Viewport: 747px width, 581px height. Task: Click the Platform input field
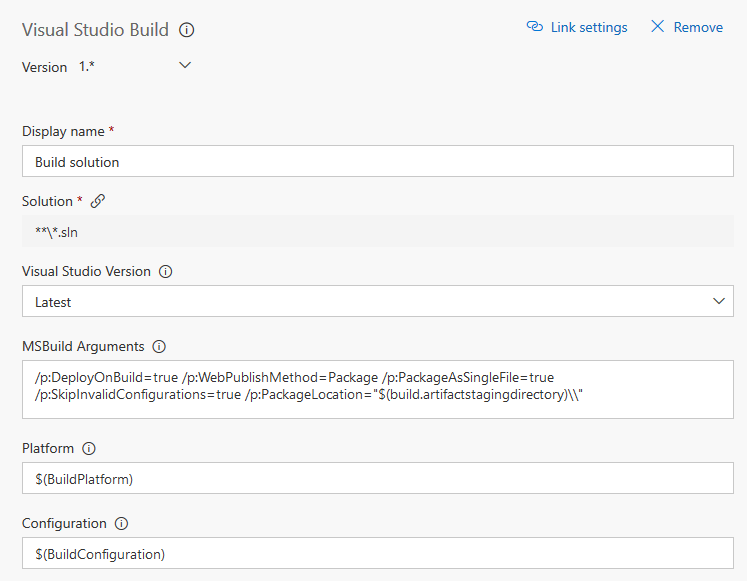[x=377, y=479]
